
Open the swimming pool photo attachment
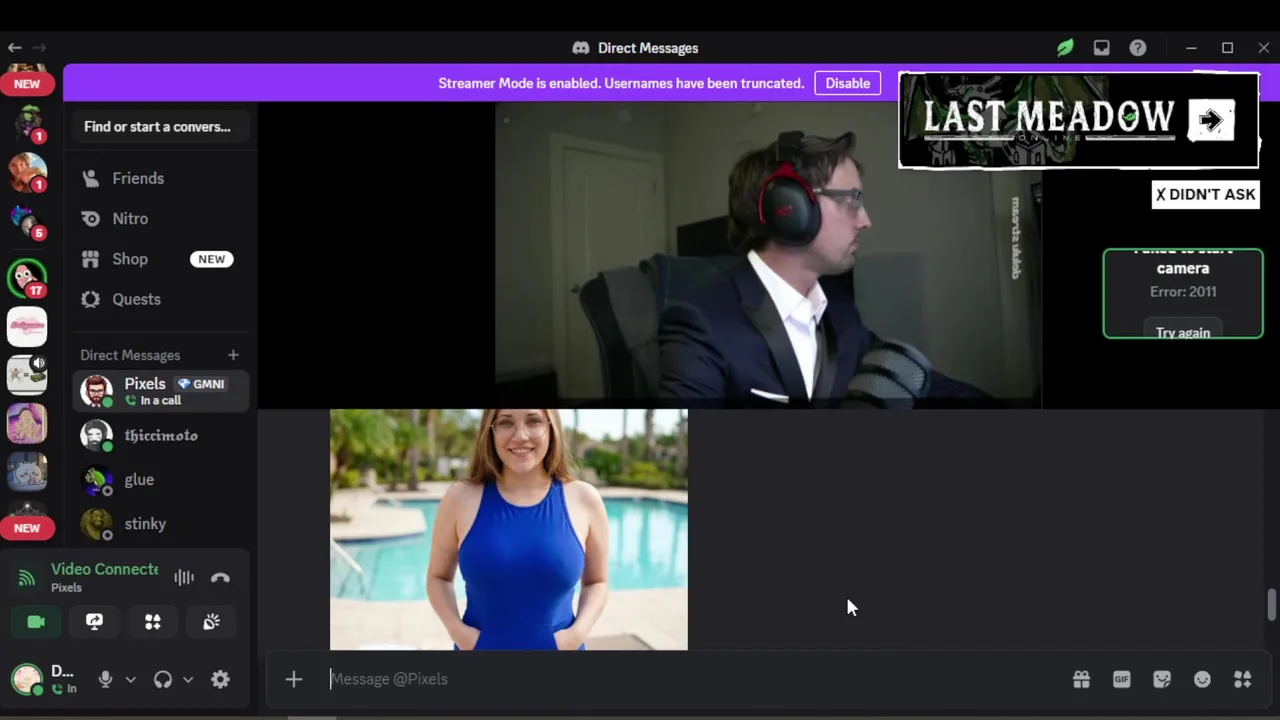(x=509, y=529)
